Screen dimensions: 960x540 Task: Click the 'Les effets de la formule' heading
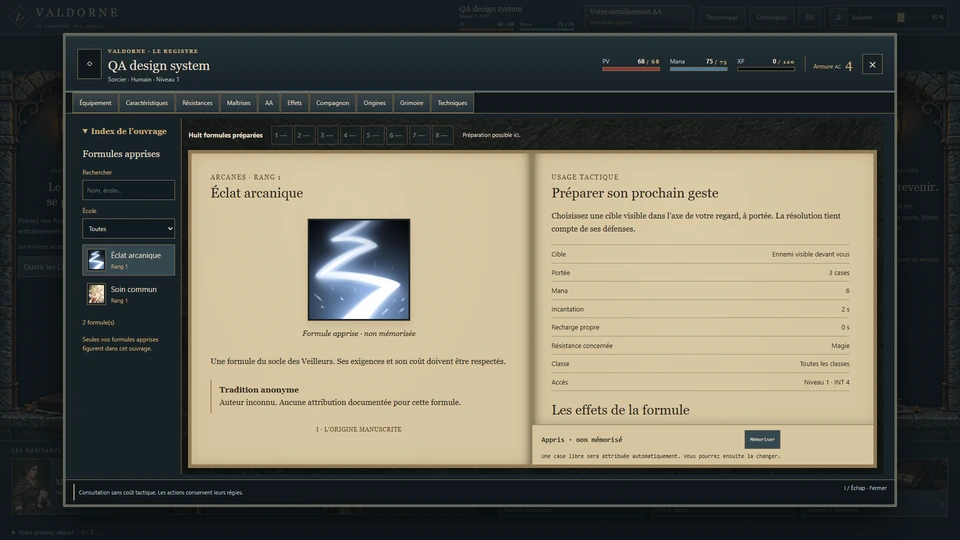(x=620, y=410)
